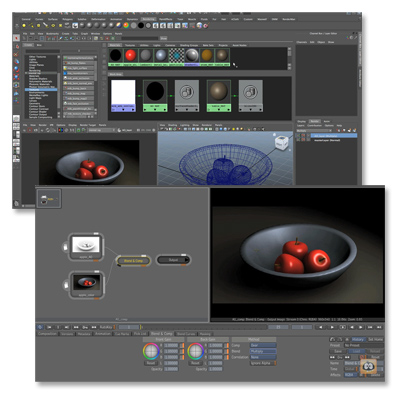The image size is (400, 400).
Task: Open the Masking tab in composite tool panel
Action: 205,334
